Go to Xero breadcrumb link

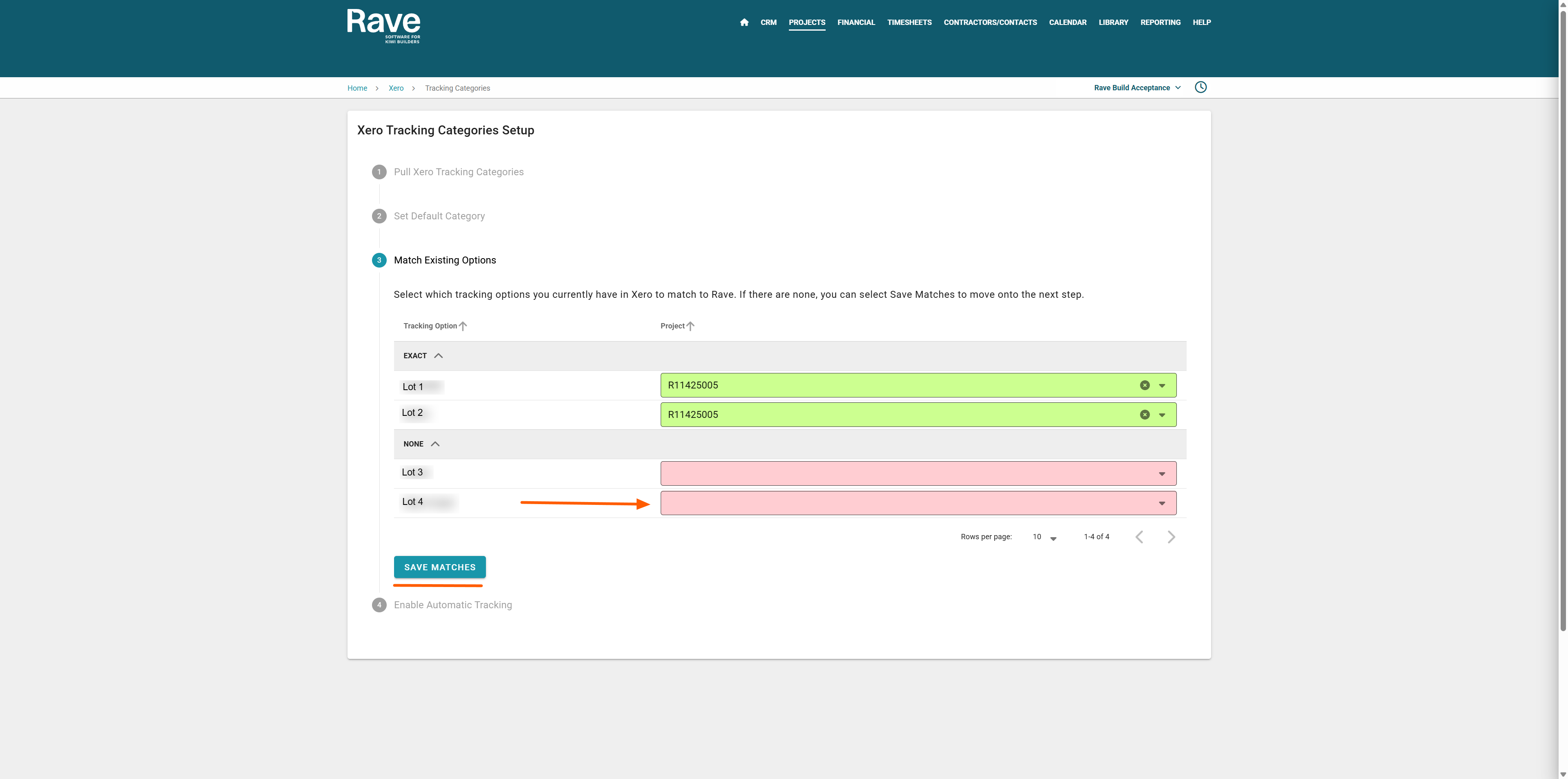396,88
